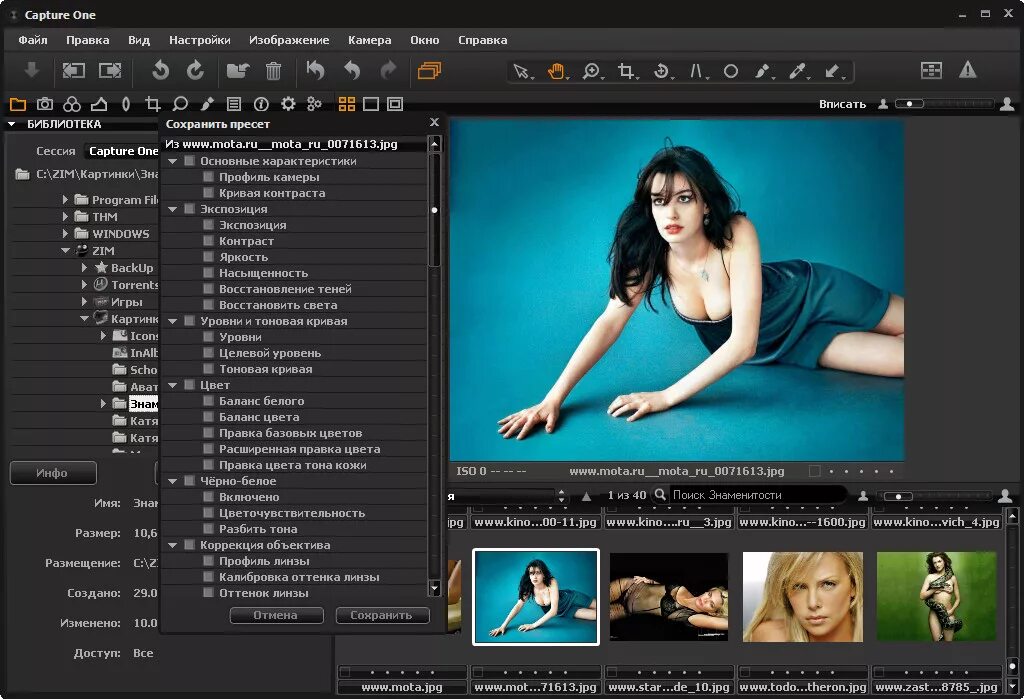This screenshot has height=699, width=1024.
Task: Open the library folder tool tab
Action: click(18, 104)
